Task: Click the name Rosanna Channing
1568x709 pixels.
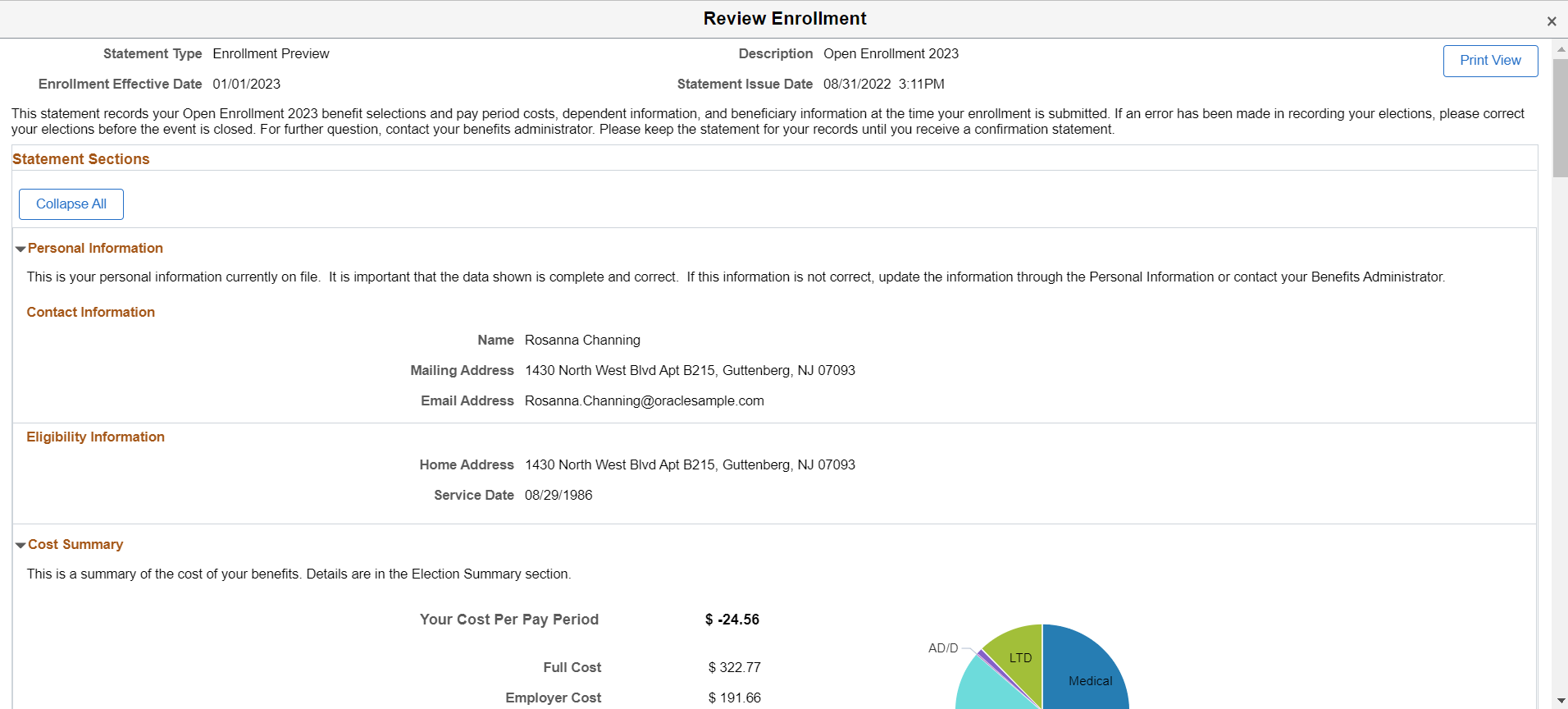Action: (582, 340)
